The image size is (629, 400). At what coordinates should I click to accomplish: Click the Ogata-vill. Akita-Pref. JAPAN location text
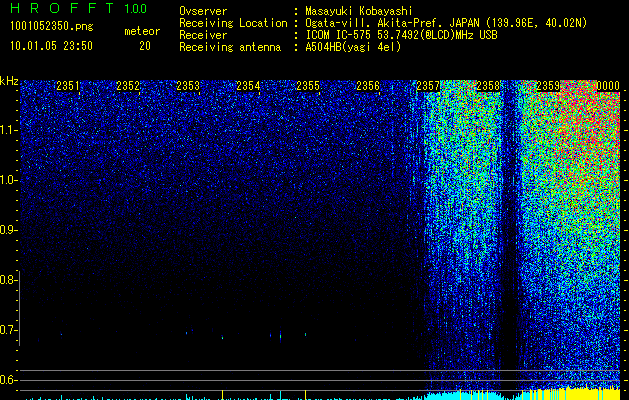pyautogui.click(x=446, y=23)
